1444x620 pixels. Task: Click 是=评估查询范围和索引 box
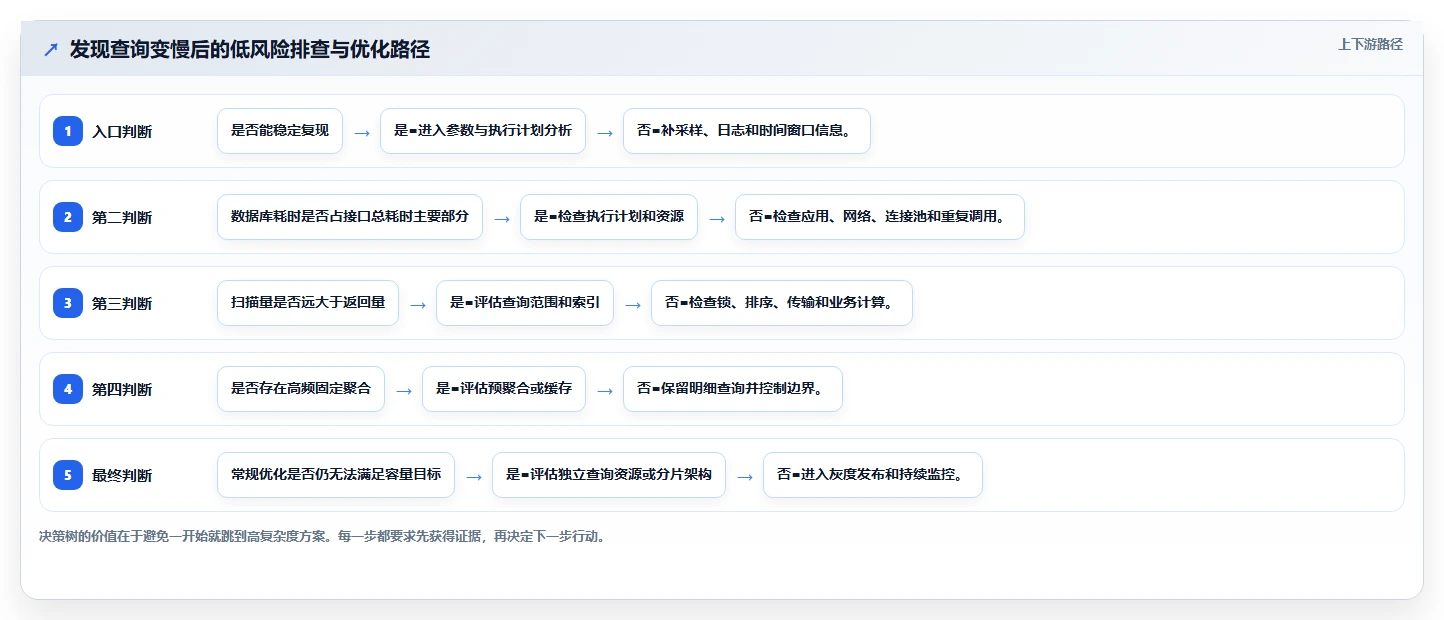tap(525, 303)
